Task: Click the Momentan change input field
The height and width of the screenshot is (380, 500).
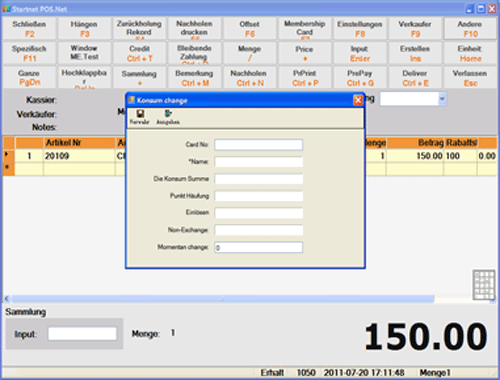Action: (x=259, y=247)
